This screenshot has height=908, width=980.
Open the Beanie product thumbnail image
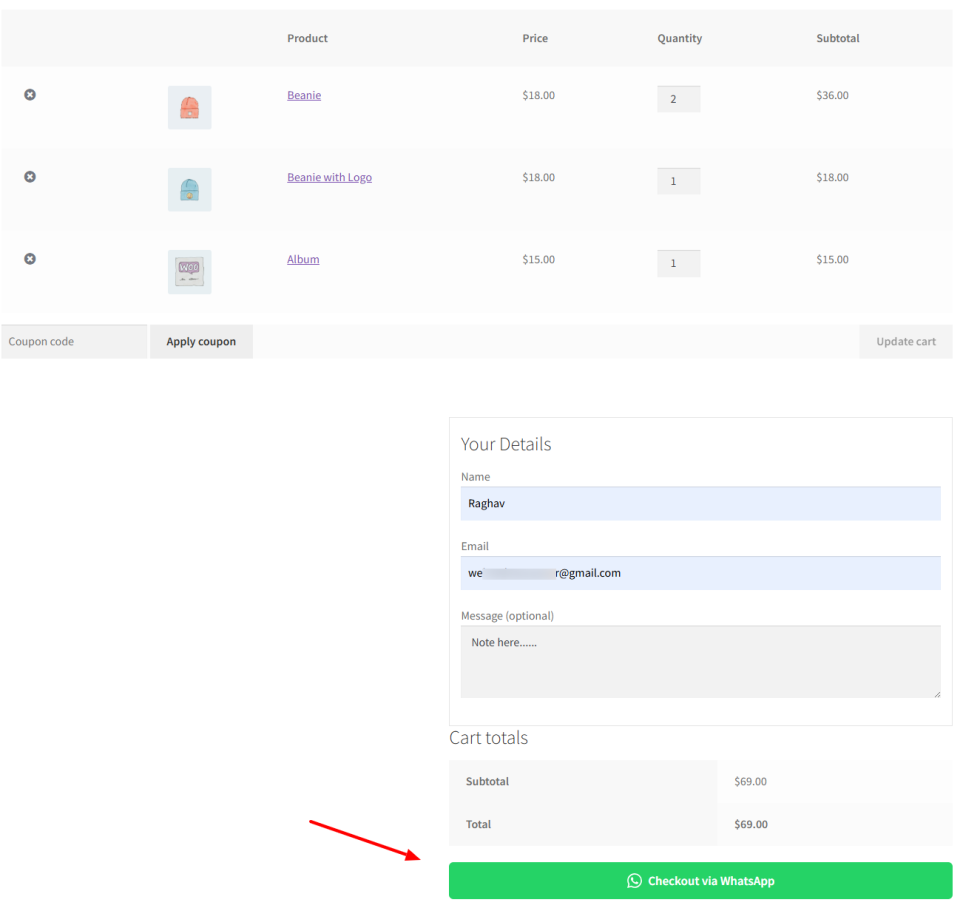pos(189,107)
